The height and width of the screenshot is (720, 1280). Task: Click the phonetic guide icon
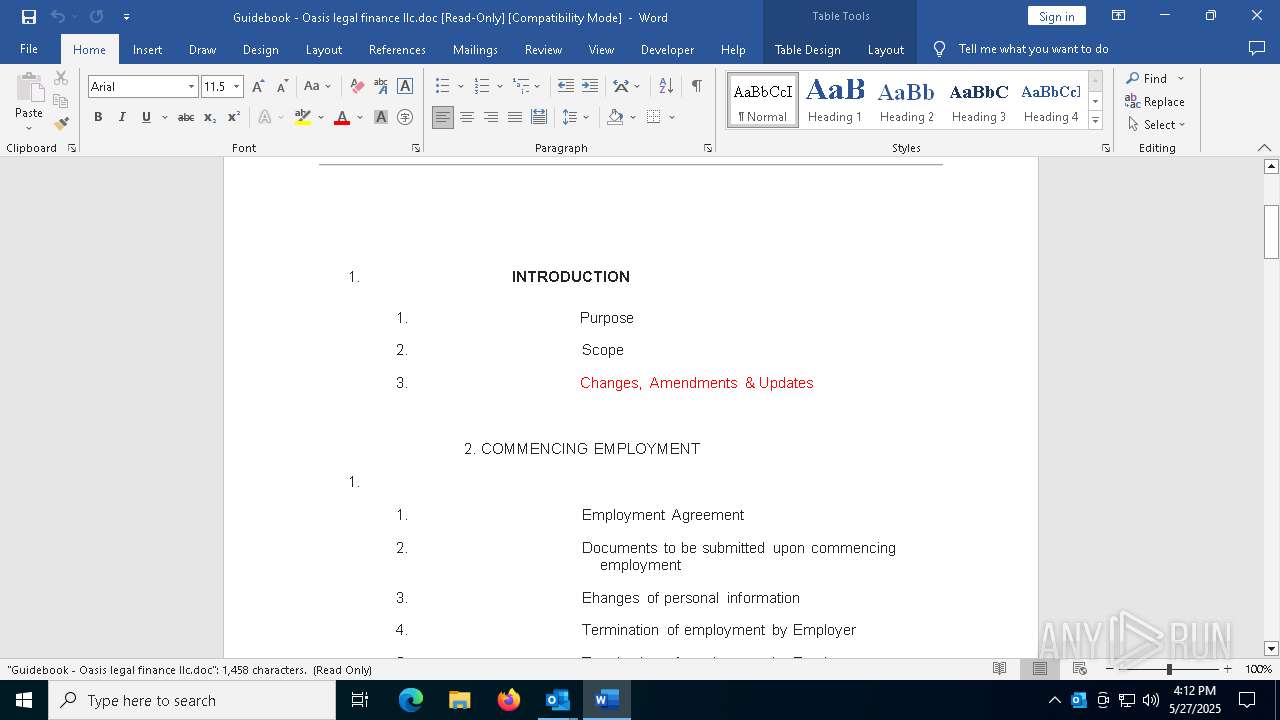click(381, 87)
